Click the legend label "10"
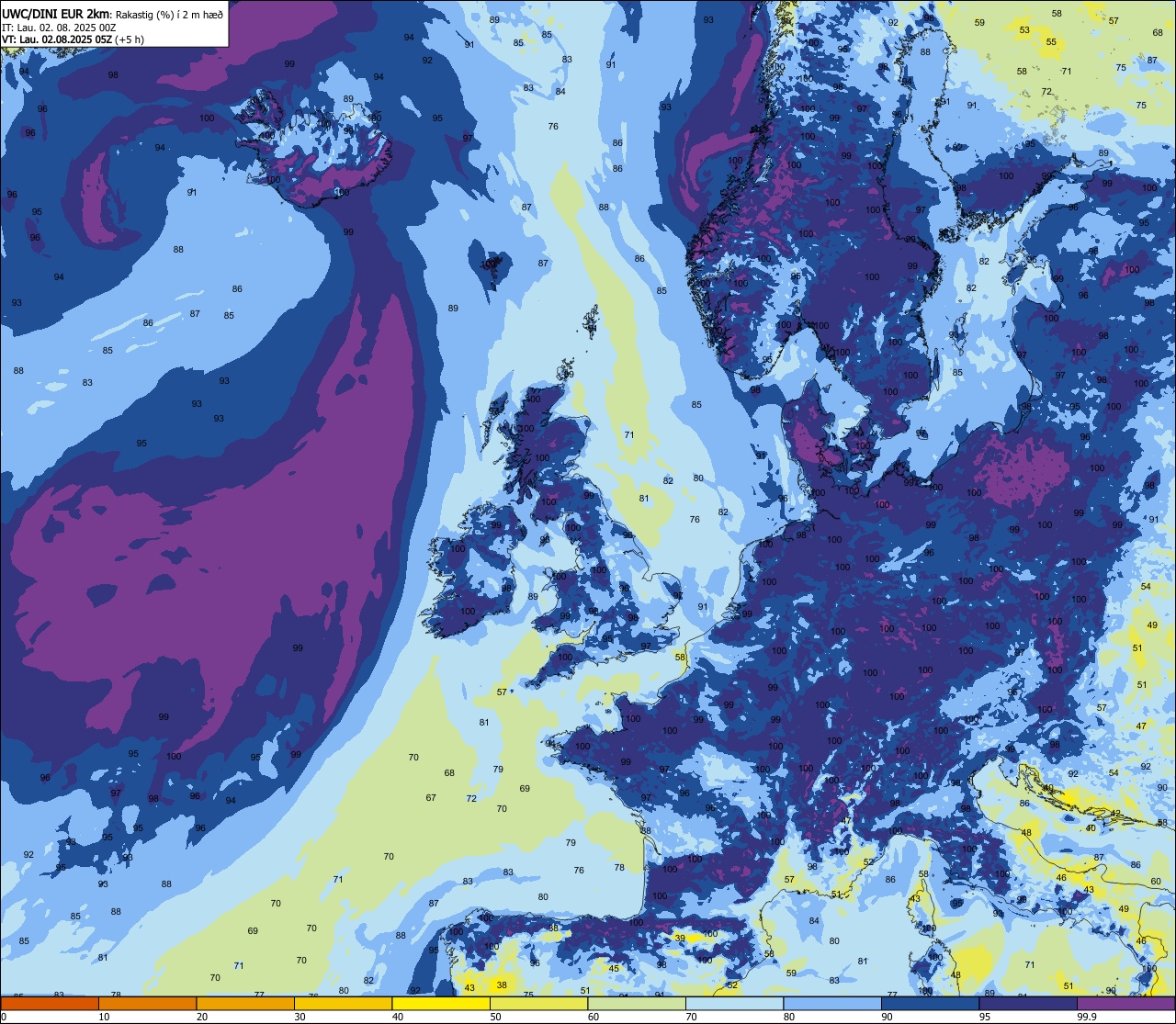The width and height of the screenshot is (1176, 1024). 104,1017
